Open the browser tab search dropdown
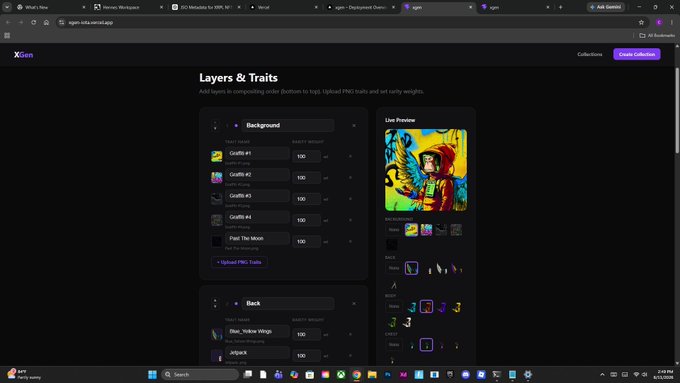680x383 pixels. pyautogui.click(x=7, y=7)
